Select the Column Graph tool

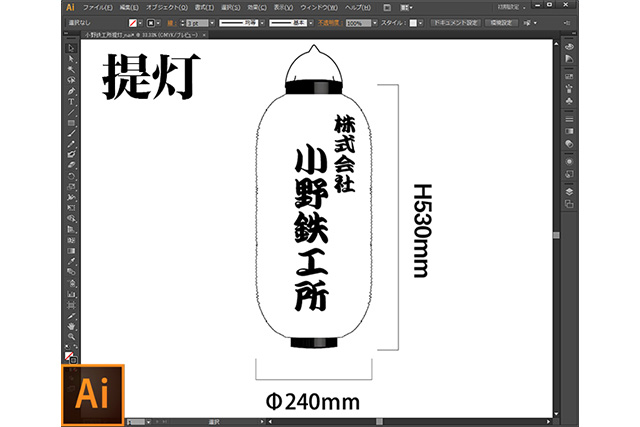click(71, 294)
